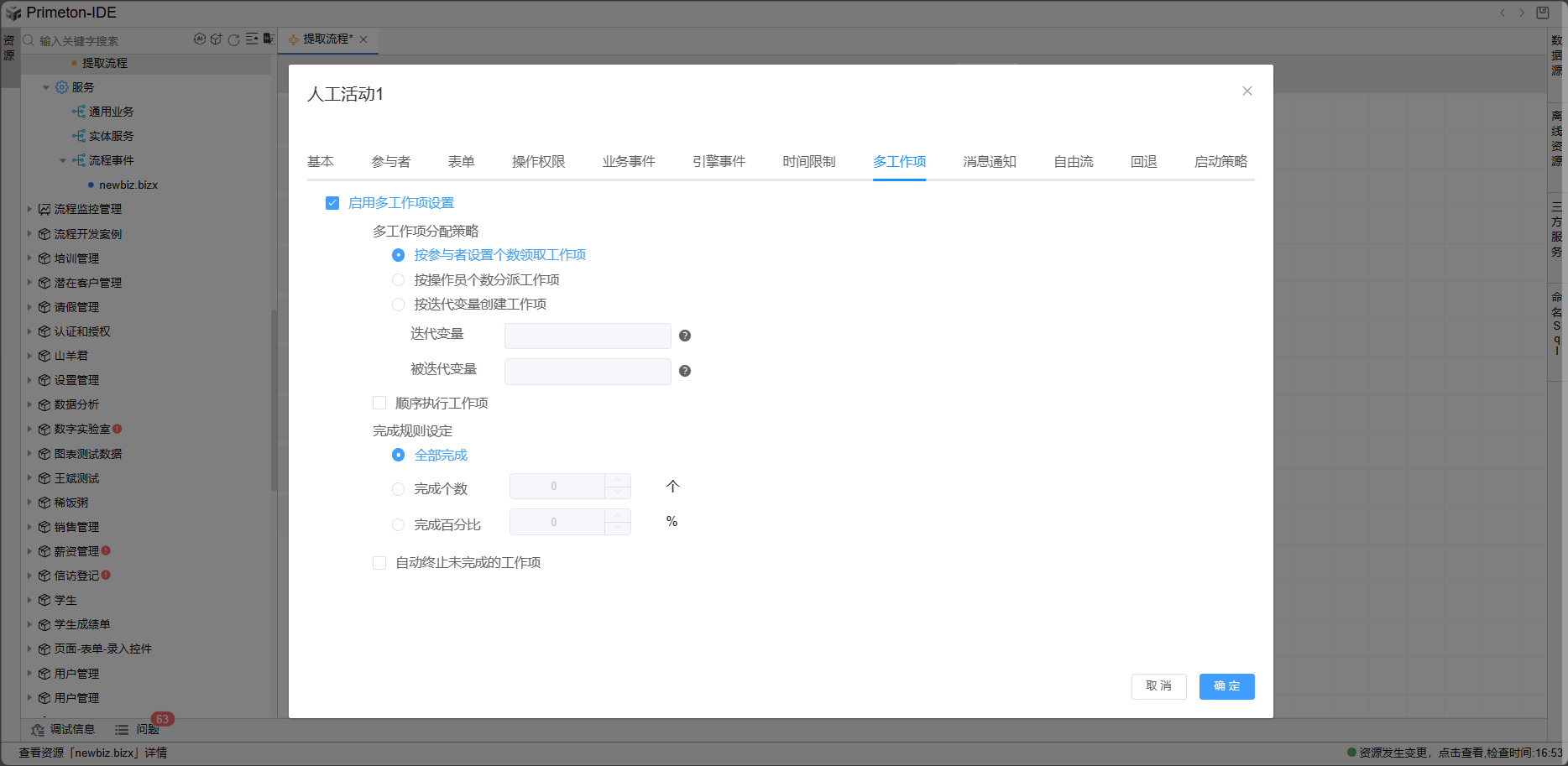Switch to the 参与者 tab

(390, 162)
